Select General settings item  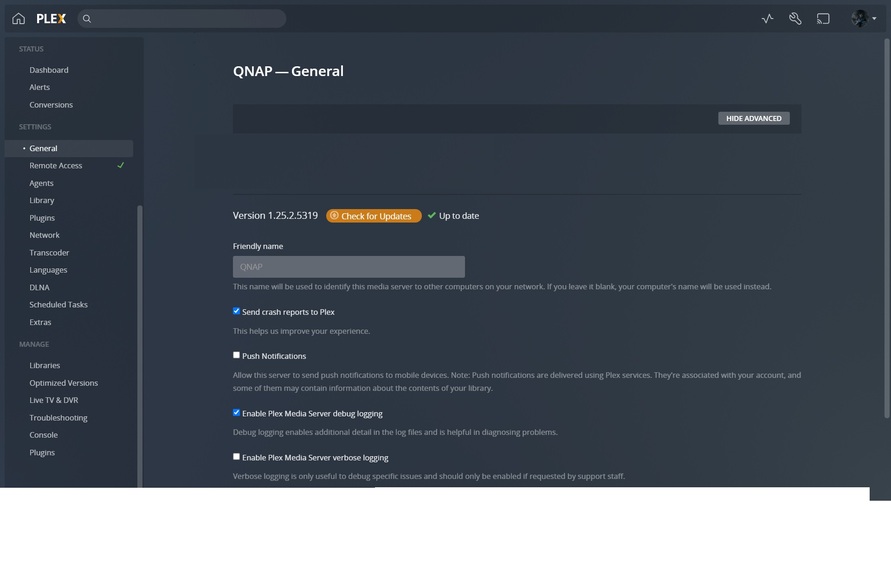(x=69, y=148)
